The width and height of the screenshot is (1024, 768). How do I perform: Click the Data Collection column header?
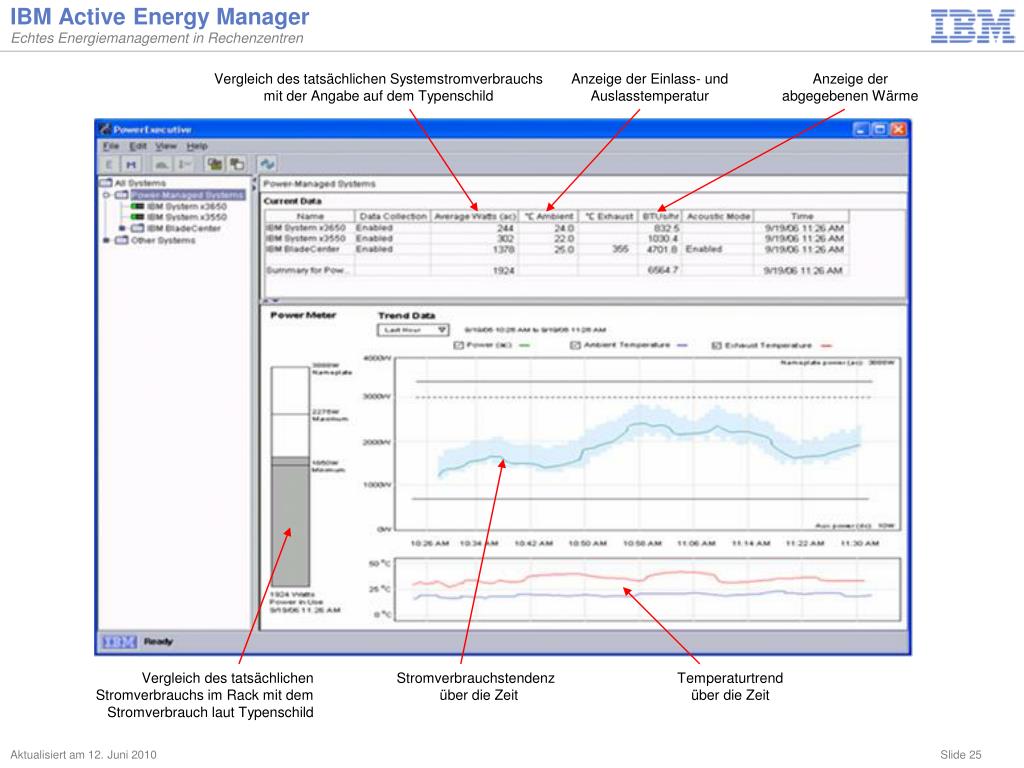tap(393, 216)
